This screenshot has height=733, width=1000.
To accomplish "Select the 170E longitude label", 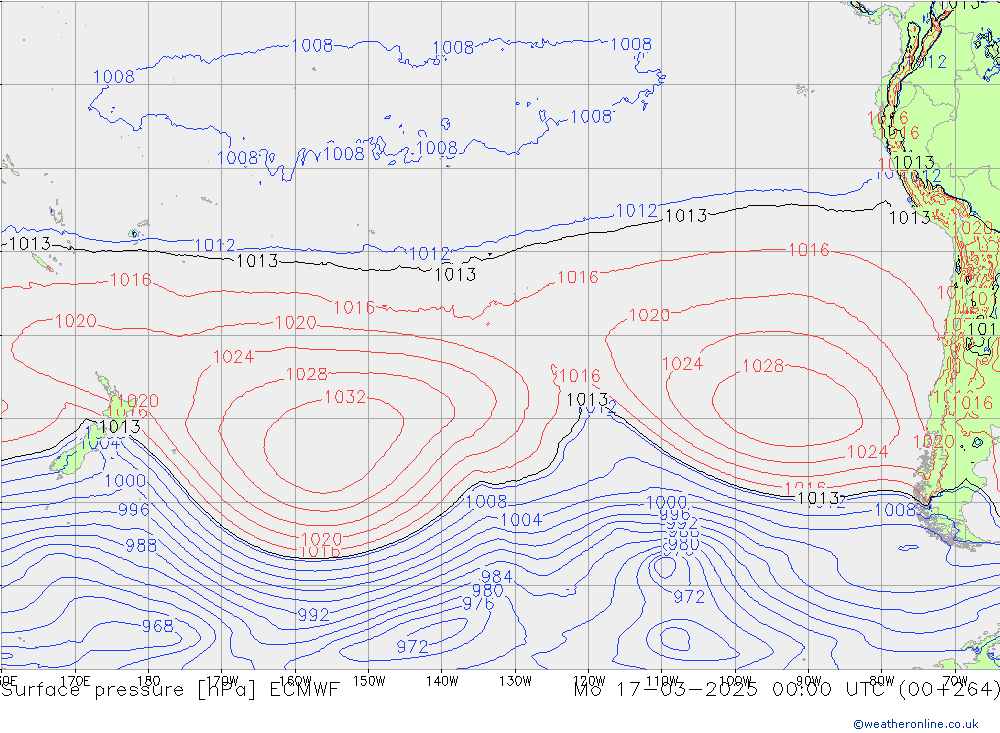I will point(76,680).
